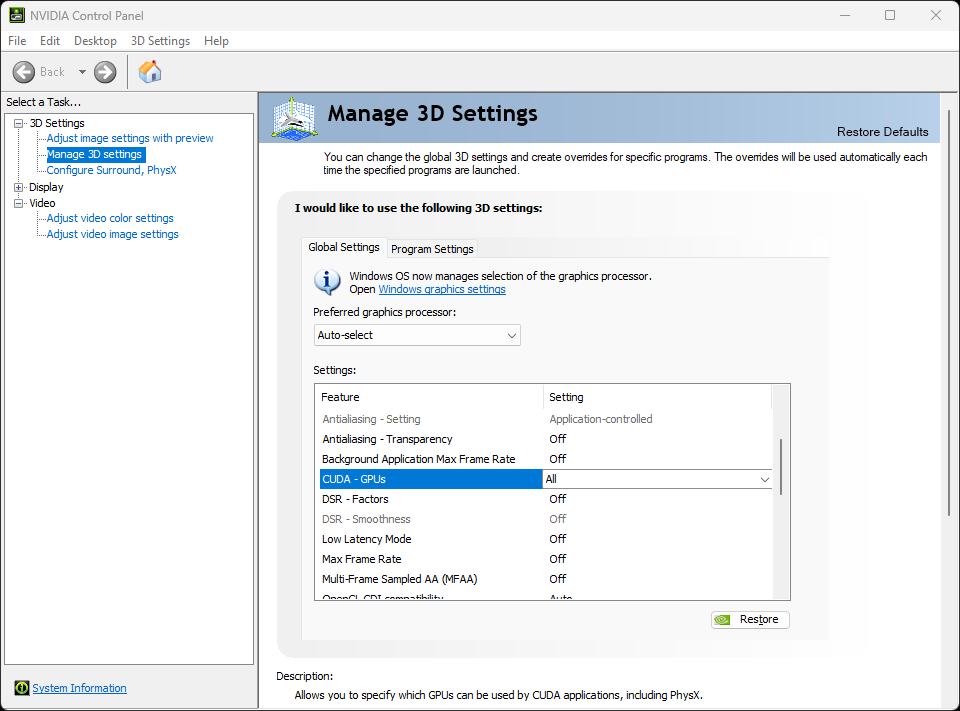The image size is (960, 711).
Task: Click the System Information link
Action: coord(79,688)
